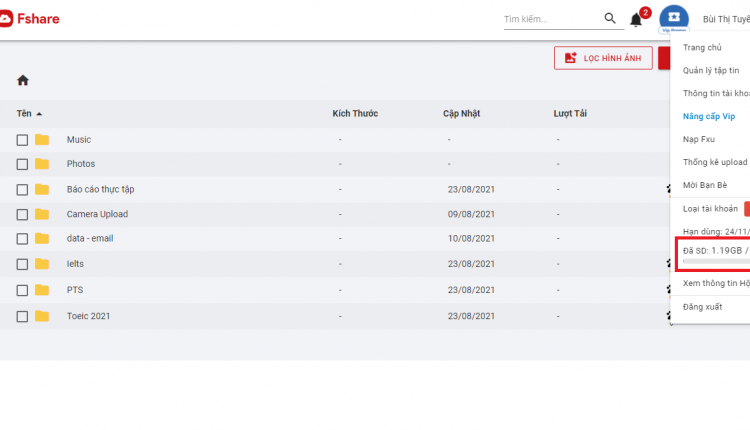
Task: Open Xem thông tin Hội menu item
Action: (716, 283)
